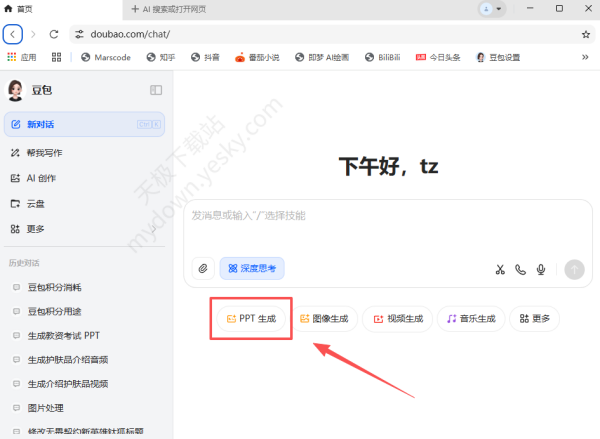Open the 豆包 profile avatar
The height and width of the screenshot is (439, 600).
click(x=16, y=90)
